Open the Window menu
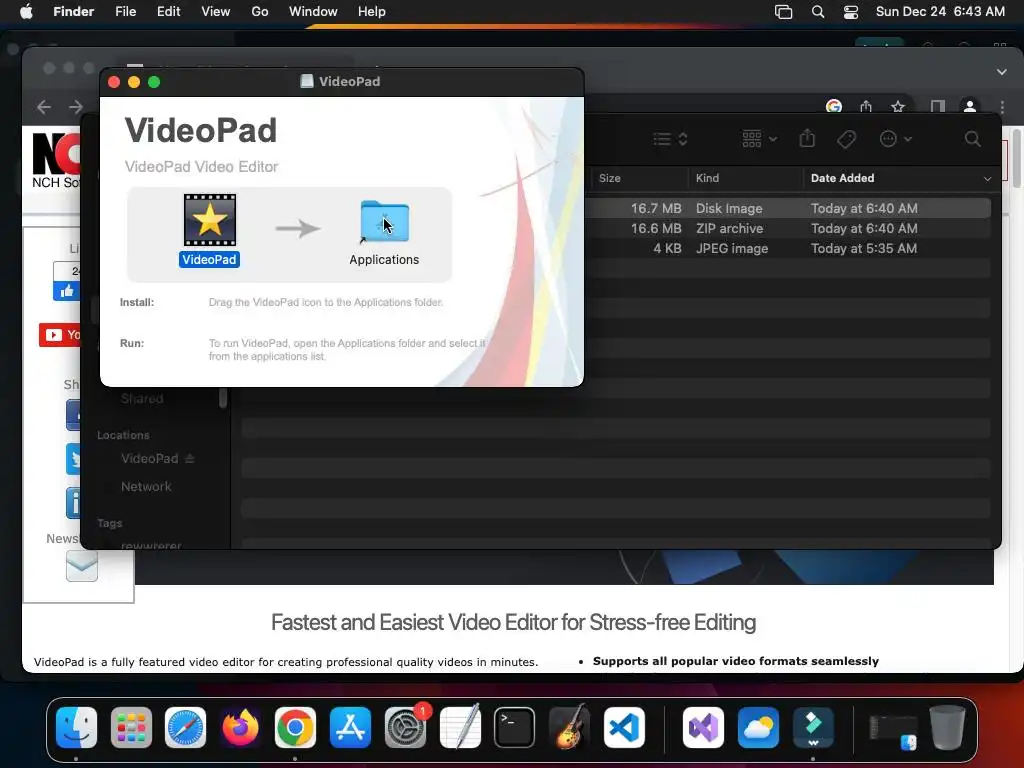The image size is (1024, 768). coord(313,12)
